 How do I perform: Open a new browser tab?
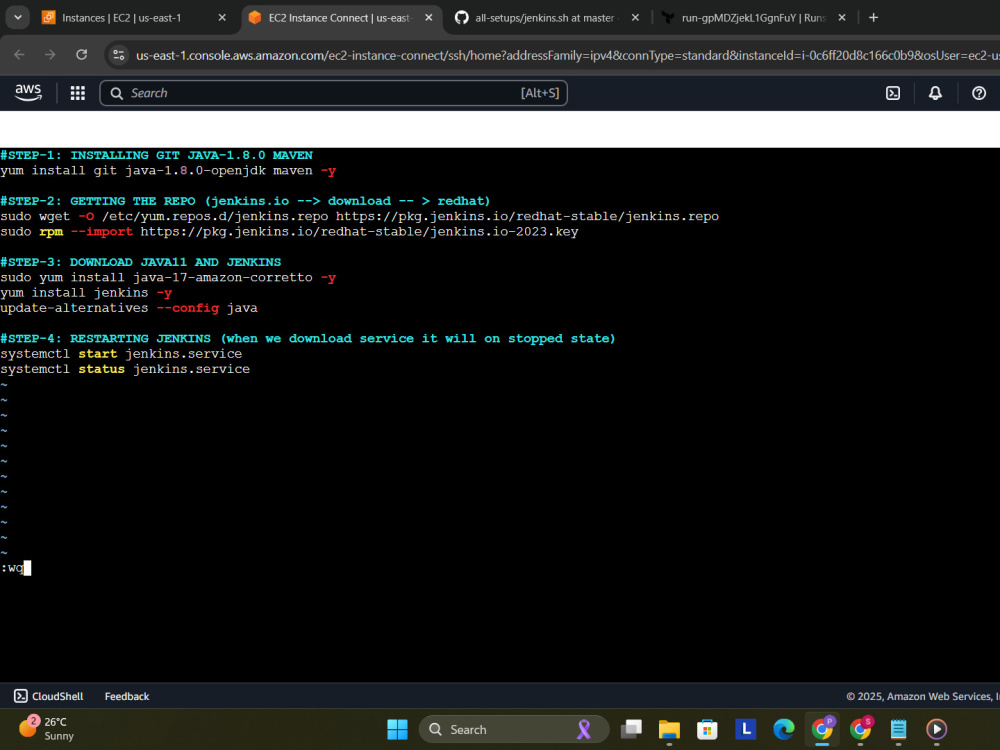(874, 18)
